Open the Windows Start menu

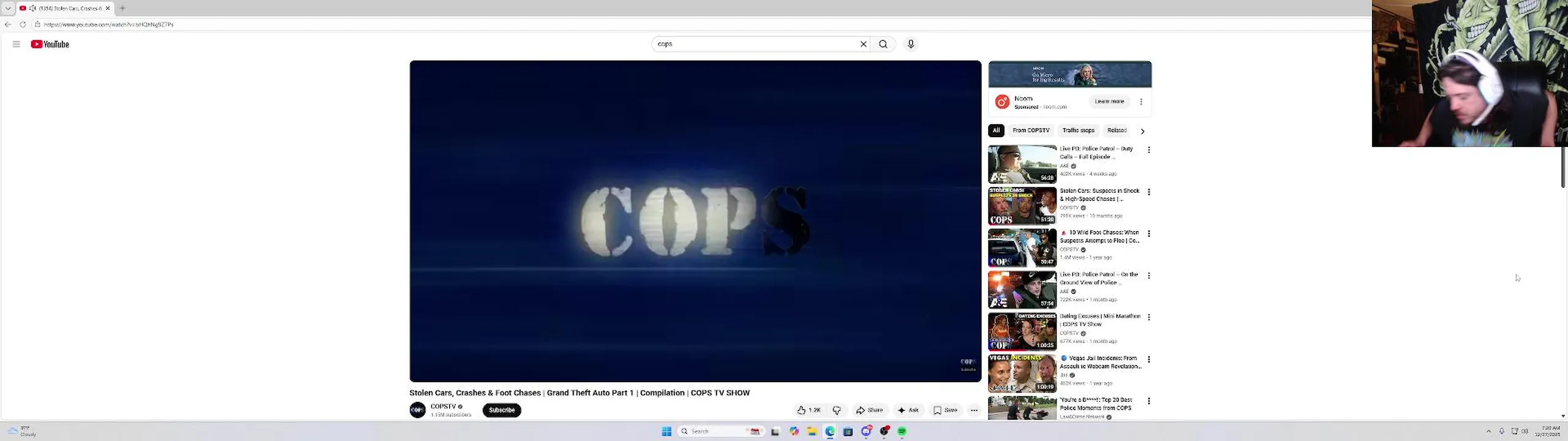point(666,432)
